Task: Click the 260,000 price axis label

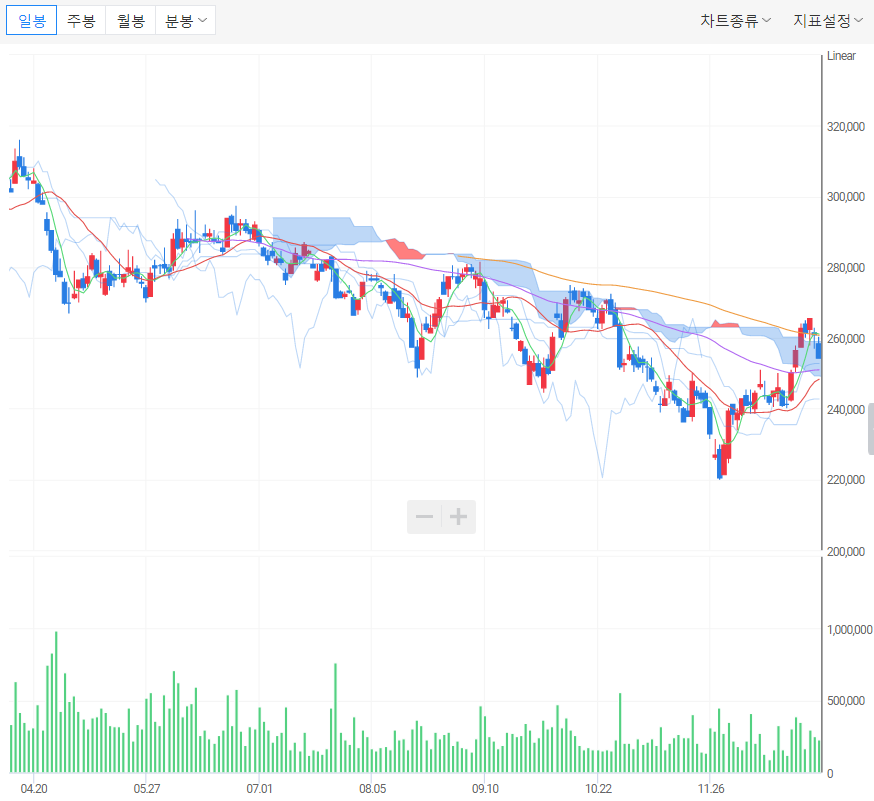Action: point(846,339)
